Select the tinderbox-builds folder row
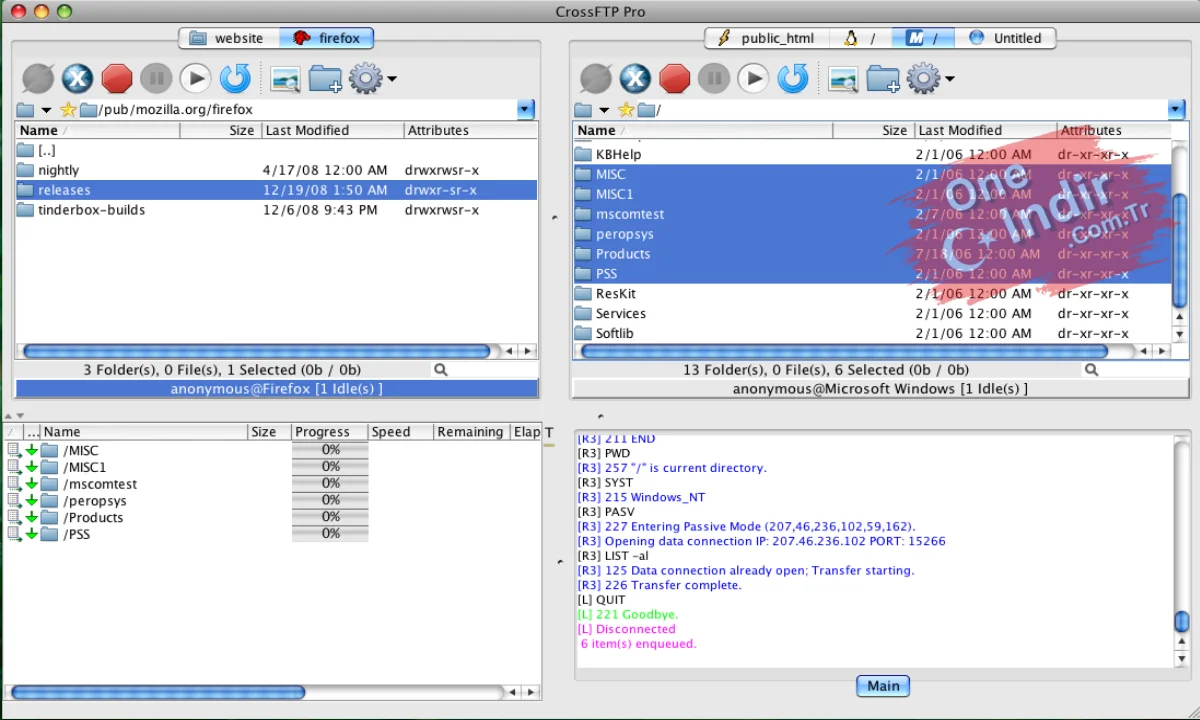1200x720 pixels. coord(276,210)
